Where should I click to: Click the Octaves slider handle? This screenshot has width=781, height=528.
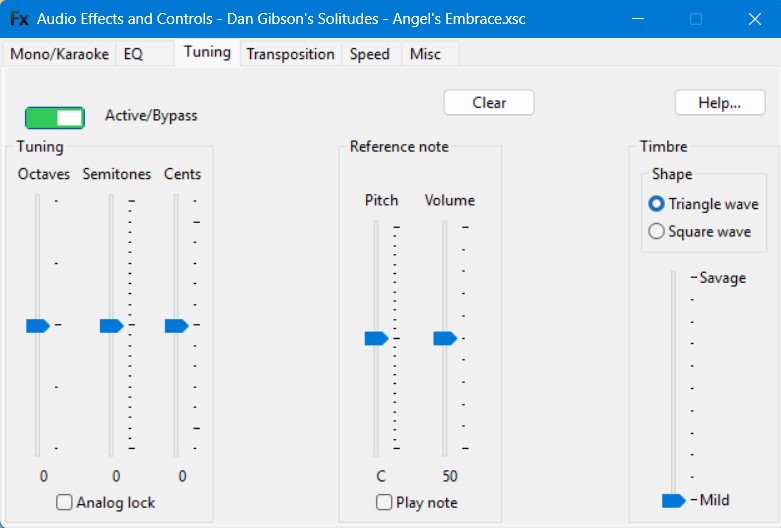click(x=38, y=325)
